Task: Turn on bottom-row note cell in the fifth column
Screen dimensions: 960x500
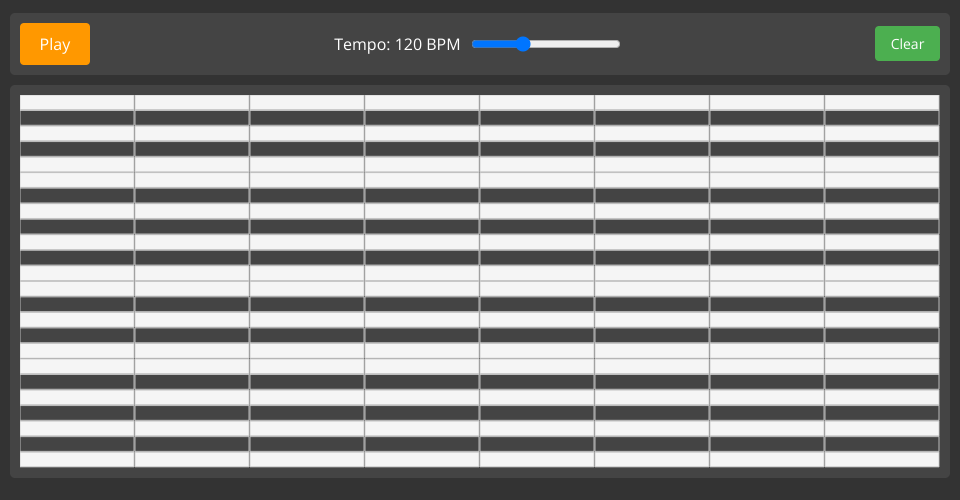Action: [537, 460]
